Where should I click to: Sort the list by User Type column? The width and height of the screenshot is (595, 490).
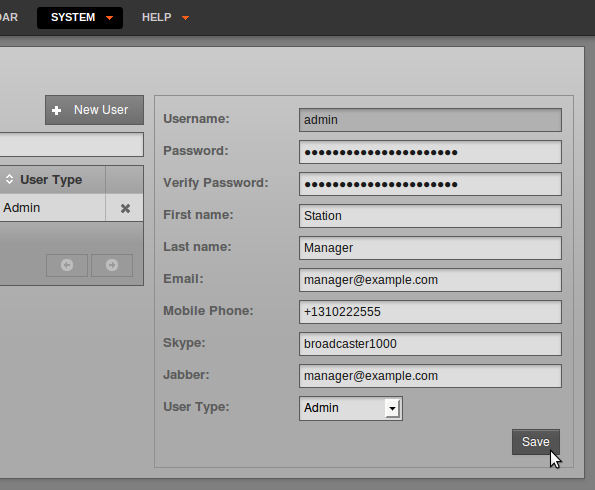pyautogui.click(x=52, y=180)
